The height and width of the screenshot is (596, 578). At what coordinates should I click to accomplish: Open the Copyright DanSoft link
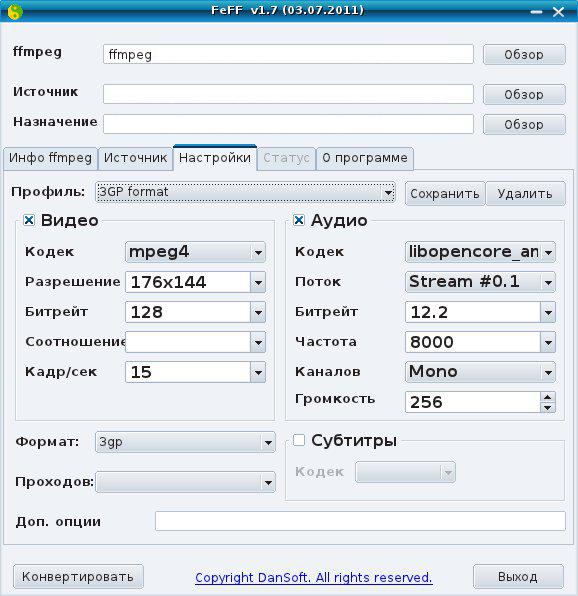point(314,577)
